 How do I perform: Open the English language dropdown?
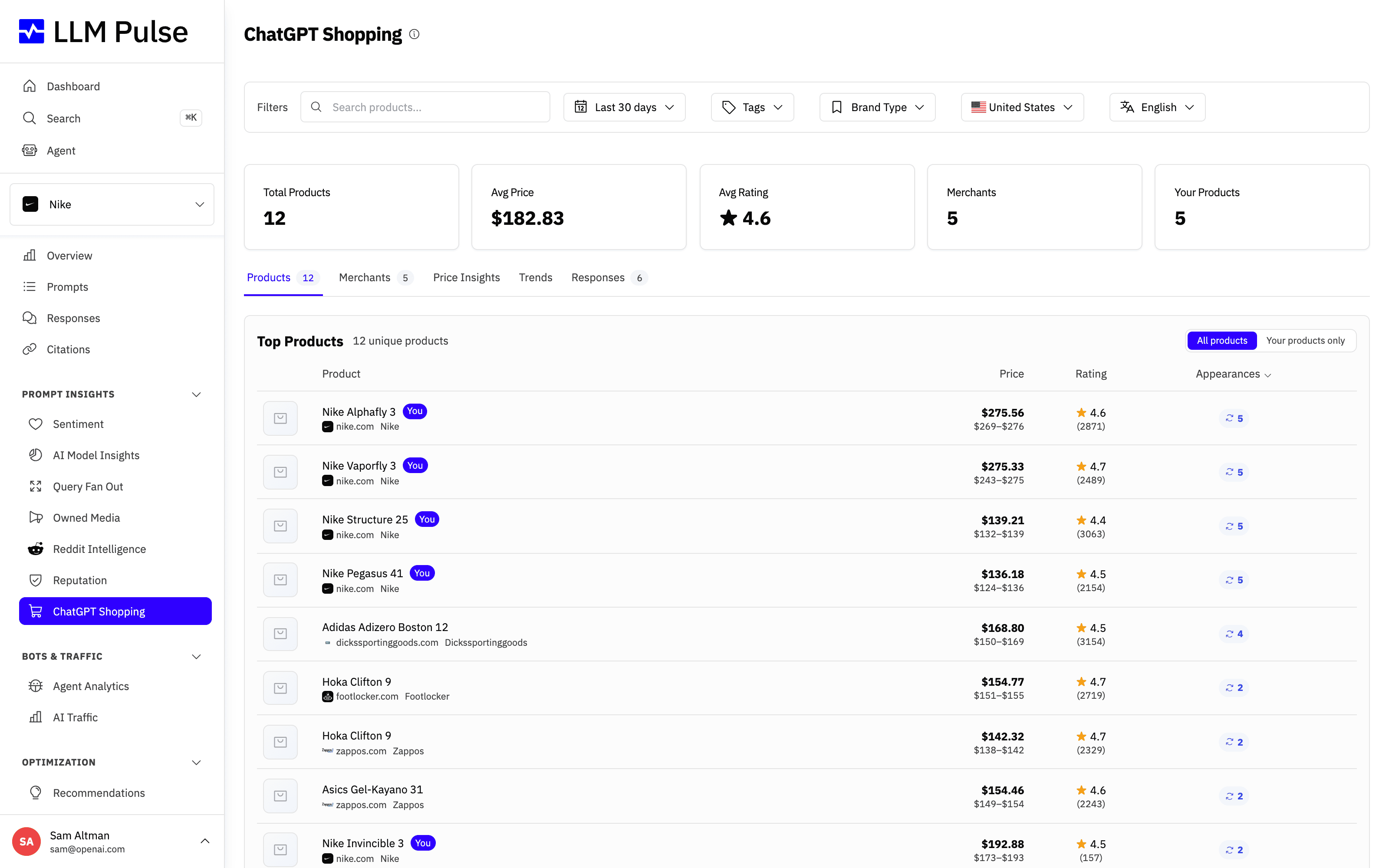[1157, 107]
